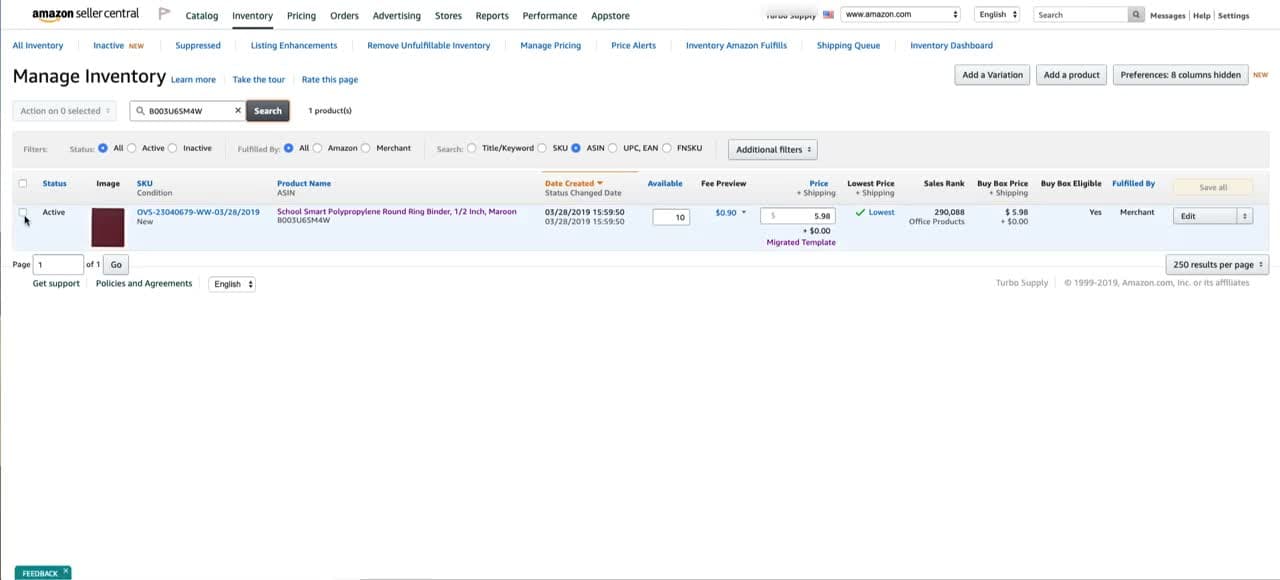
Task: Open the Messages link in header
Action: click(1167, 16)
